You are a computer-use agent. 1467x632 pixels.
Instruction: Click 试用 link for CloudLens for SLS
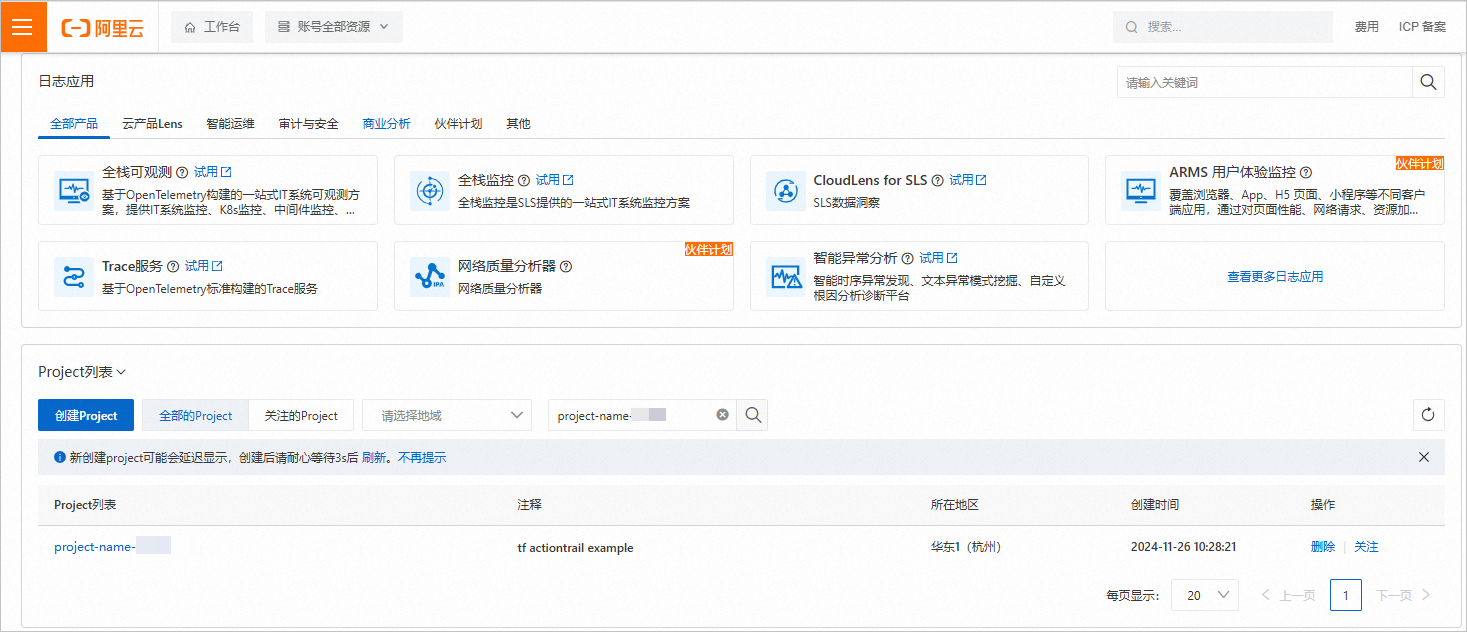click(x=968, y=181)
